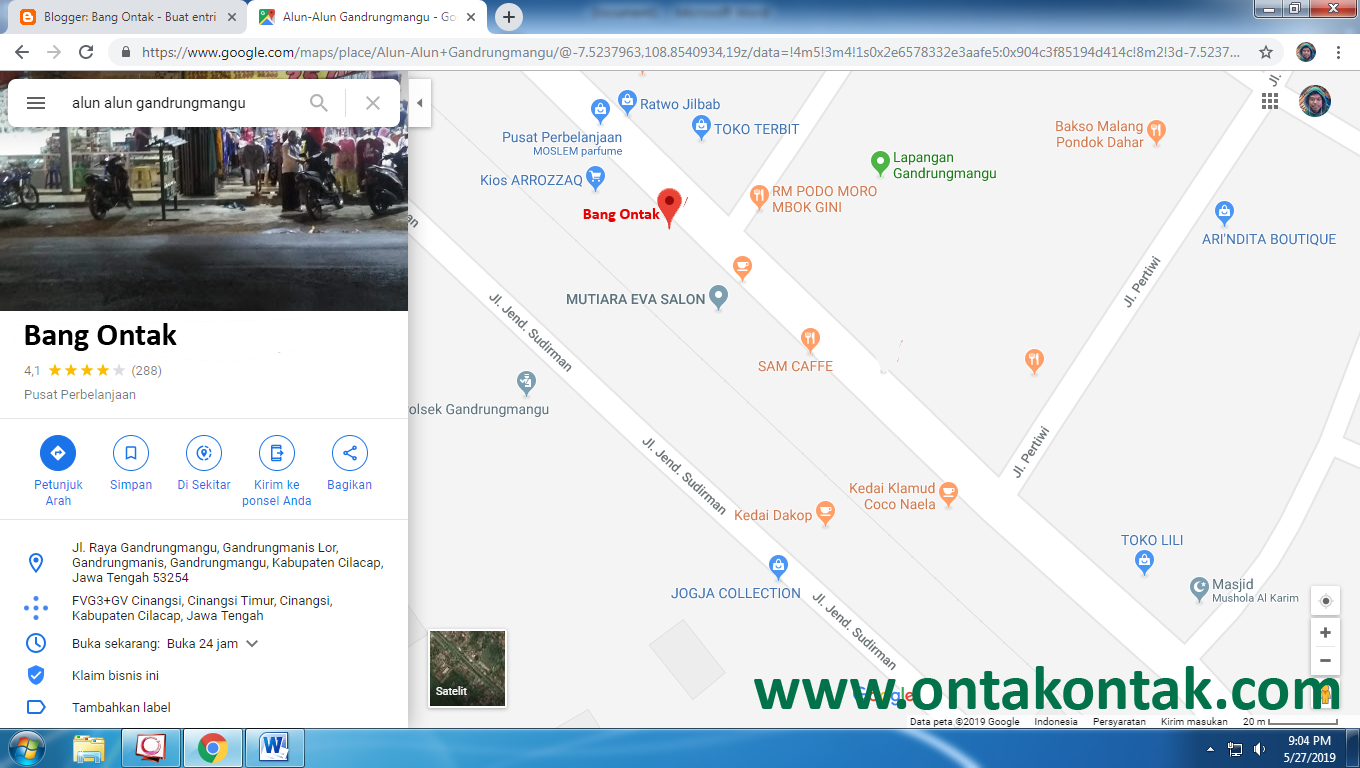The height and width of the screenshot is (768, 1360).
Task: Select the Alun-Alun Gandrungmangu Maps tab
Action: 366,17
